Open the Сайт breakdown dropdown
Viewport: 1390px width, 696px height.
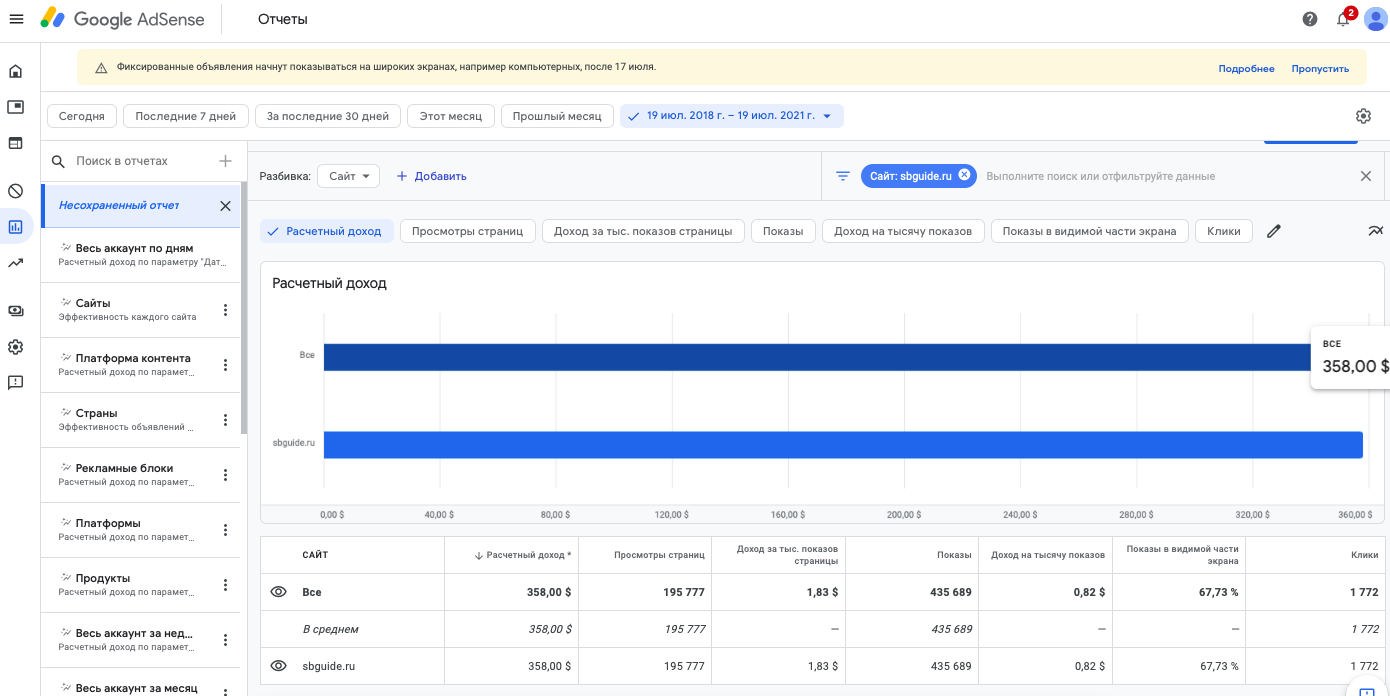coord(348,176)
